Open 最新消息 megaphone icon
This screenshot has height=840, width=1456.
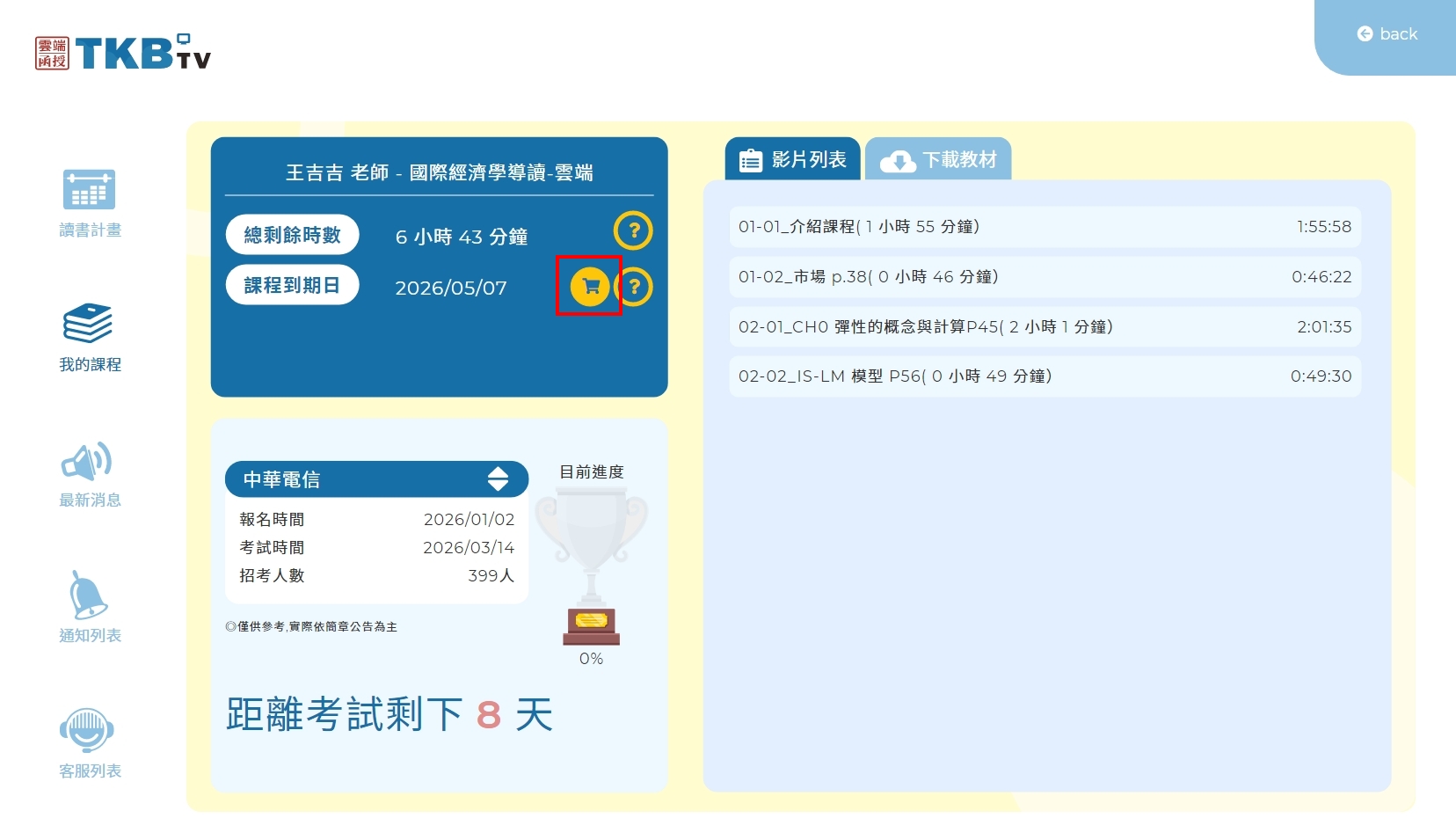click(x=87, y=462)
